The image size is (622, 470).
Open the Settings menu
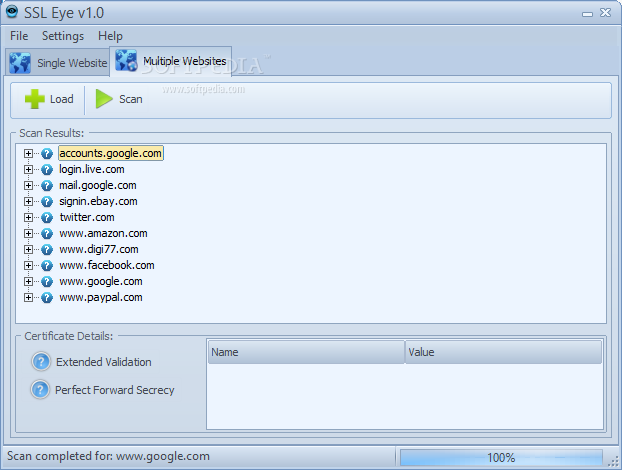[63, 36]
